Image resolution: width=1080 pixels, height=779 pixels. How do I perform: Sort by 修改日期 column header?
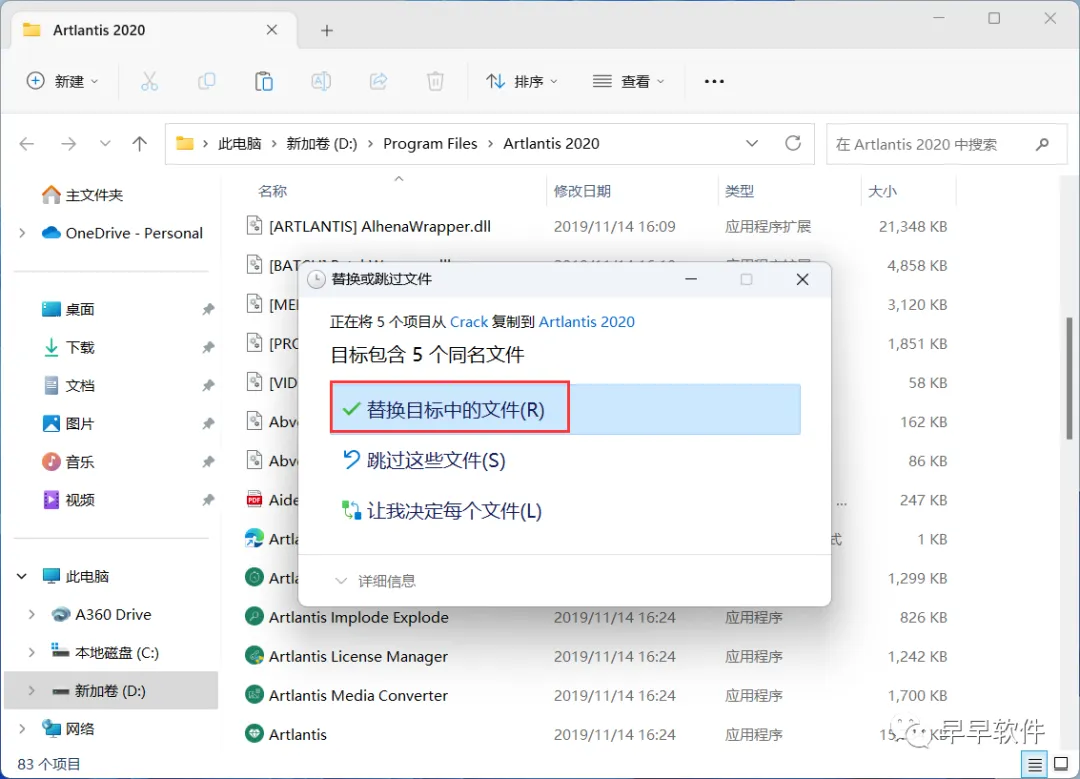(582, 191)
